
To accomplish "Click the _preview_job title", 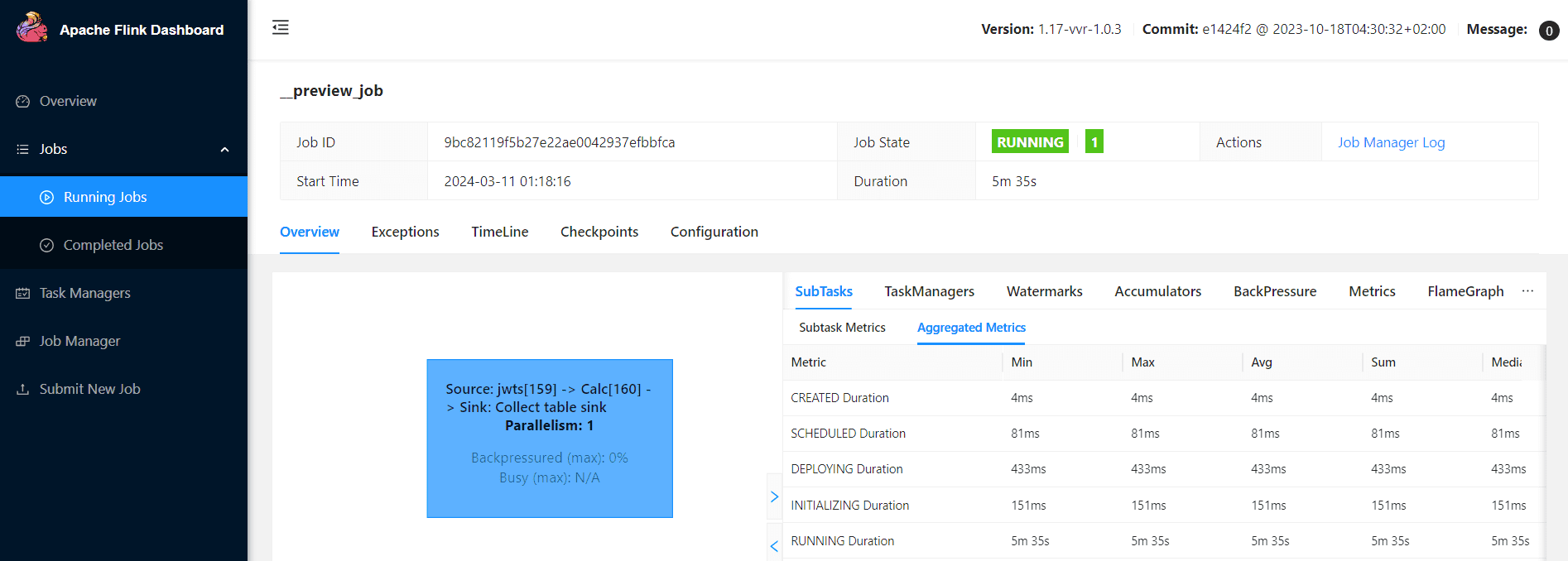I will 331,91.
